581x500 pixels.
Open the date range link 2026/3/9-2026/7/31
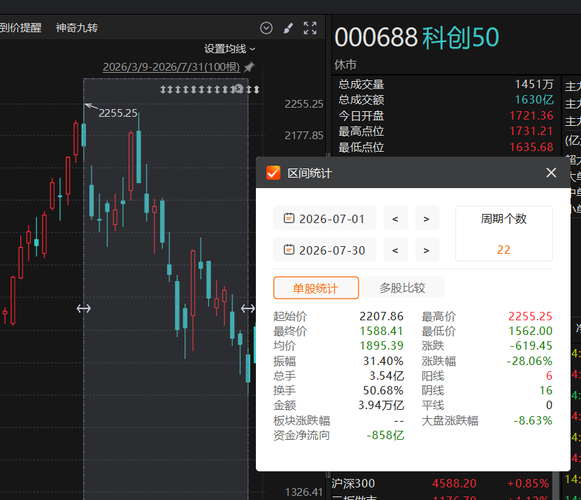click(171, 67)
